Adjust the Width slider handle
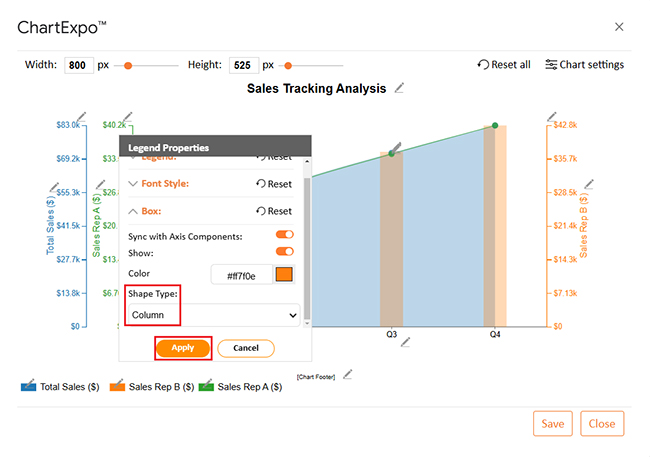The width and height of the screenshot is (650, 457). pyautogui.click(x=128, y=66)
